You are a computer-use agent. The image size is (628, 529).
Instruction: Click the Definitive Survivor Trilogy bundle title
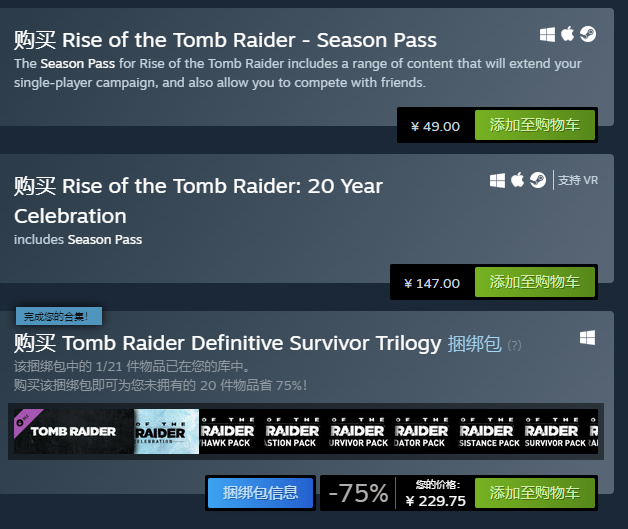point(228,343)
